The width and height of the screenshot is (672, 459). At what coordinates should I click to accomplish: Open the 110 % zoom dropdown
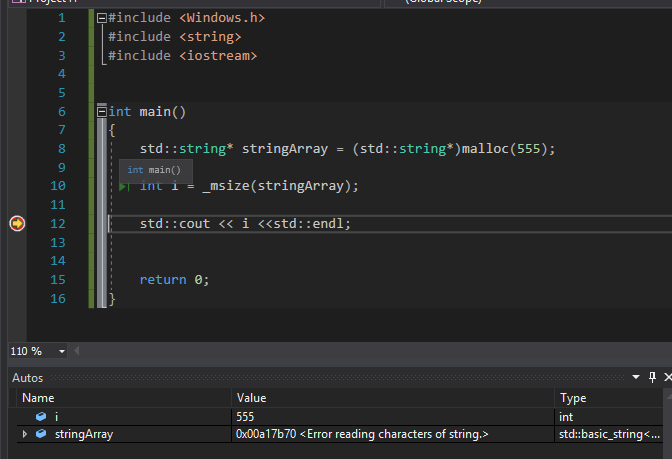(x=62, y=351)
